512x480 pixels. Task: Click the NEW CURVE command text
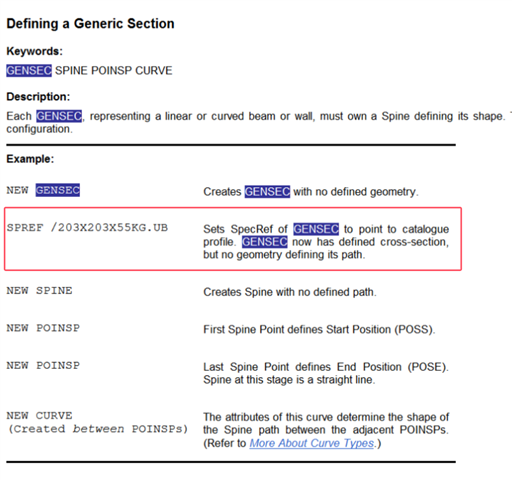pyautogui.click(x=39, y=416)
